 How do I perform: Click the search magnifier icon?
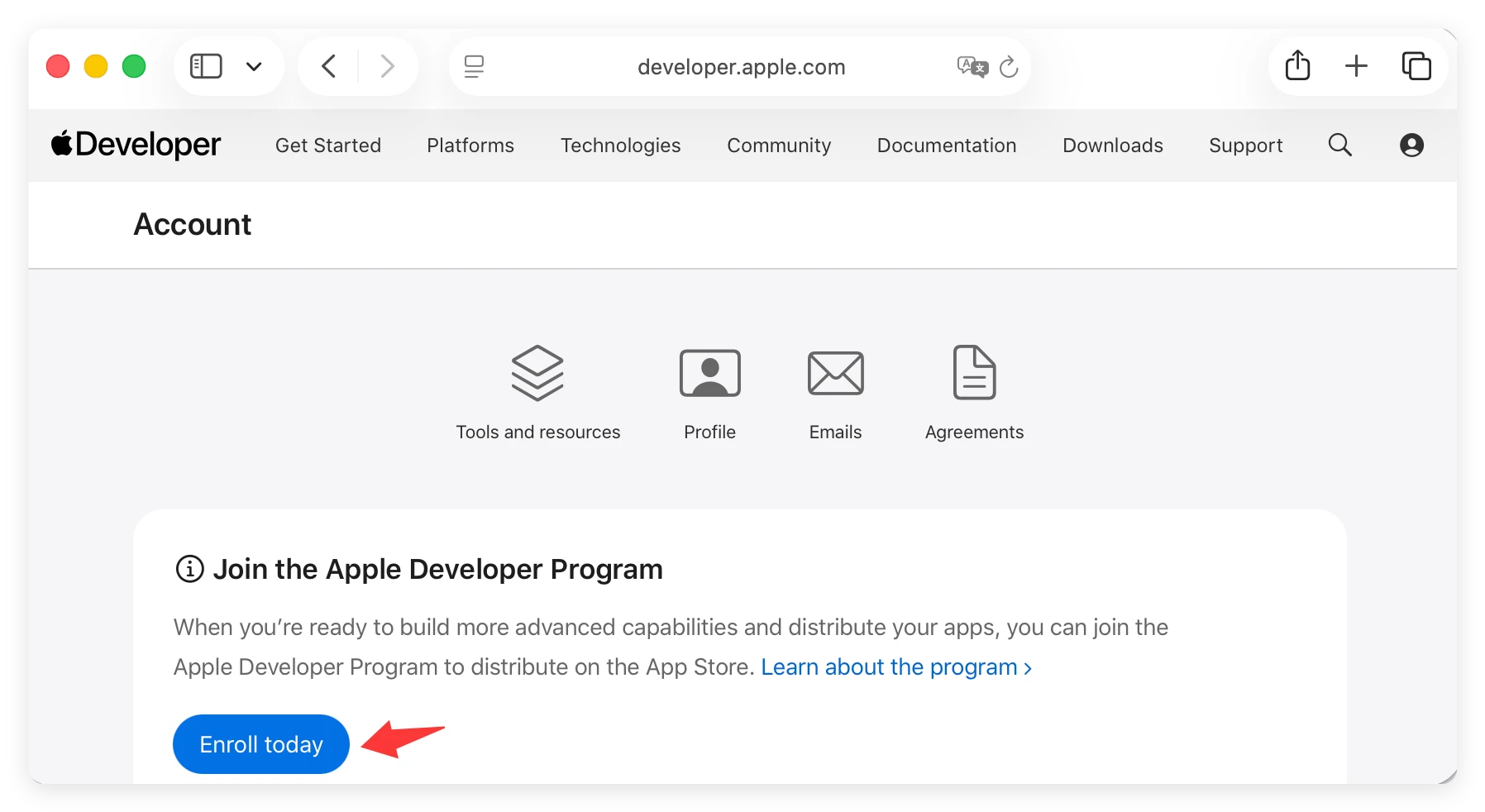1340,145
